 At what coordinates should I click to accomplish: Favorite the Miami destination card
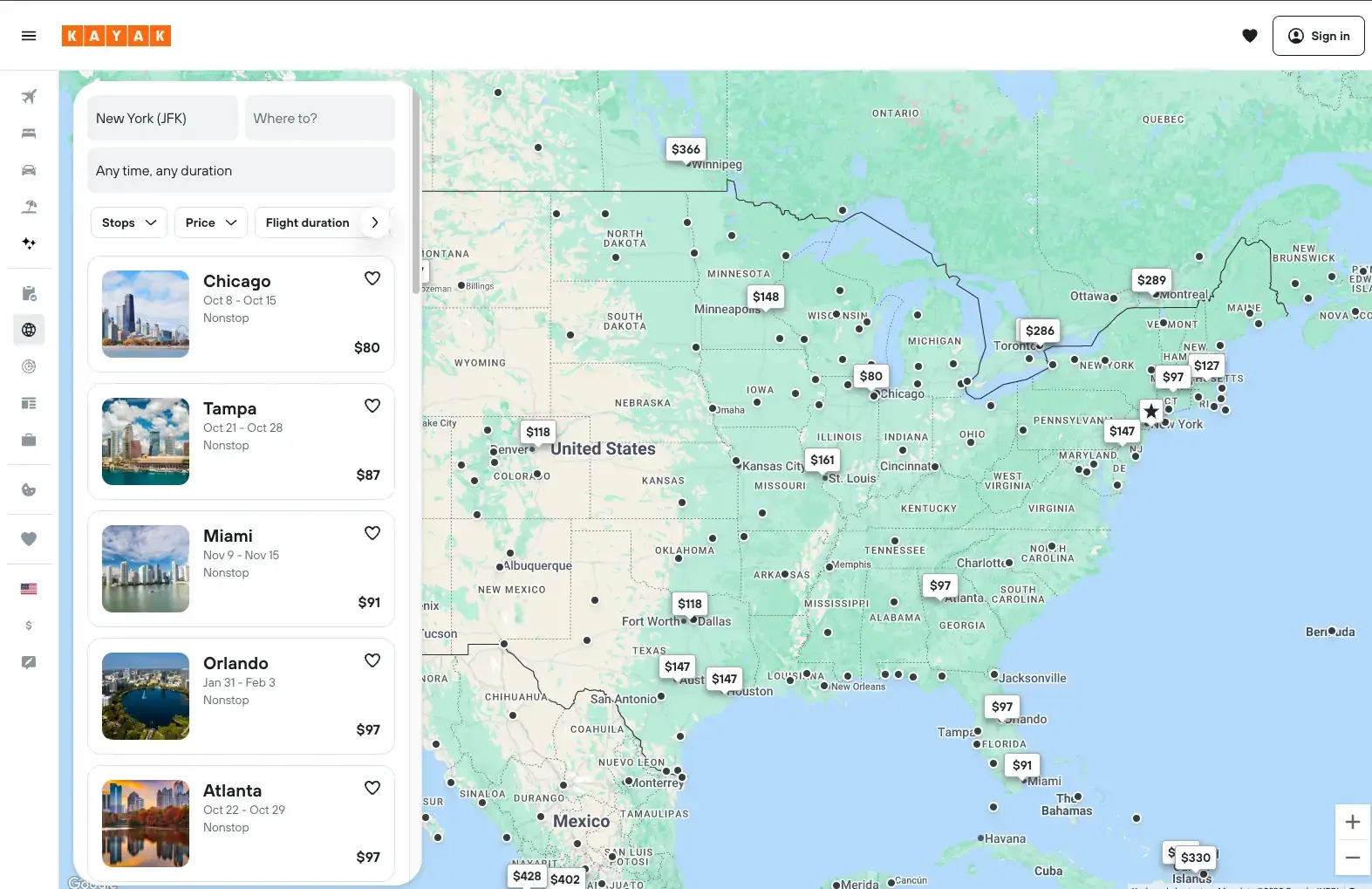click(372, 533)
